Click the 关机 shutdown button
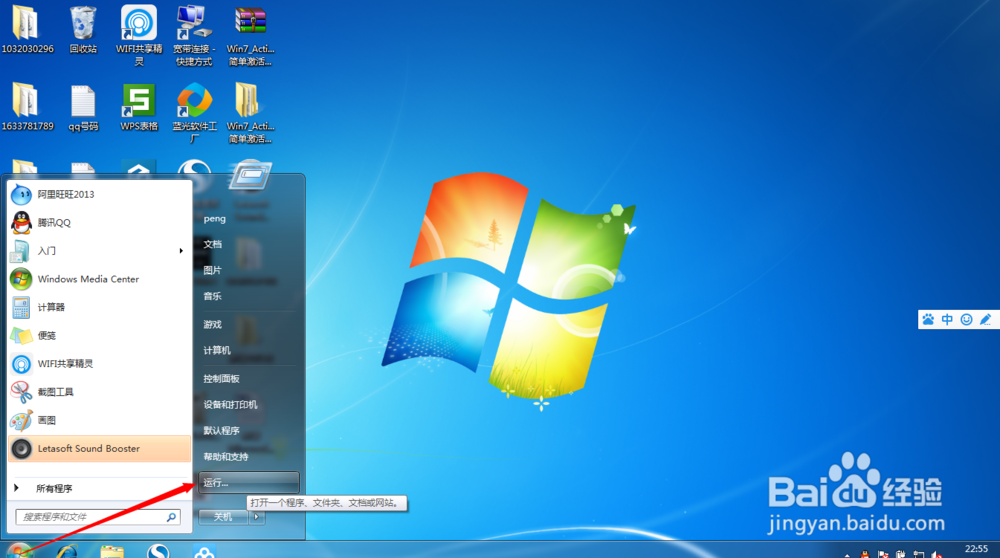Image resolution: width=1000 pixels, height=558 pixels. [223, 517]
